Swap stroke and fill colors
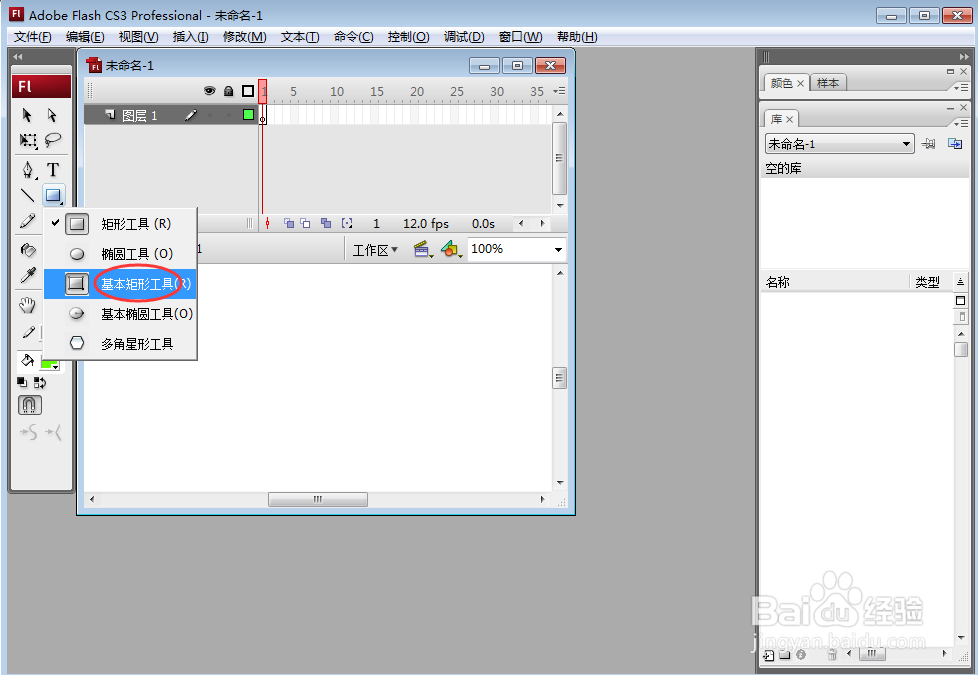Image resolution: width=978 pixels, height=675 pixels. (40, 382)
